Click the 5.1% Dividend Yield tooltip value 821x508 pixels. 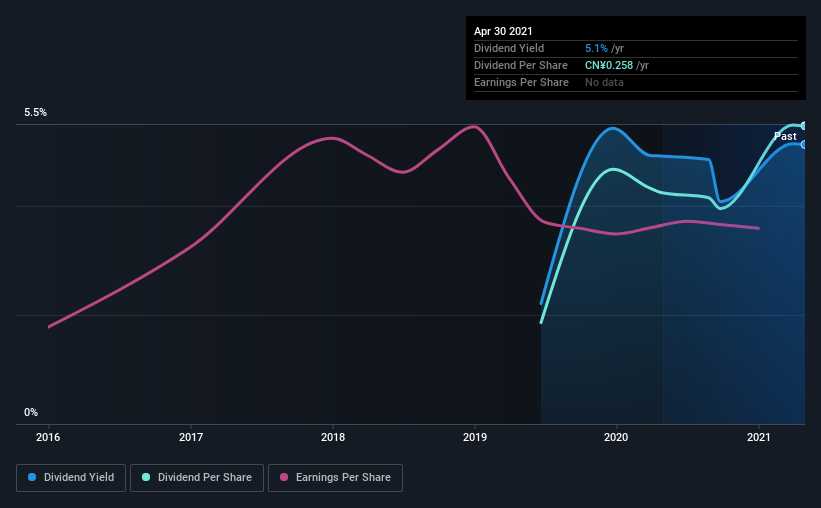point(596,48)
